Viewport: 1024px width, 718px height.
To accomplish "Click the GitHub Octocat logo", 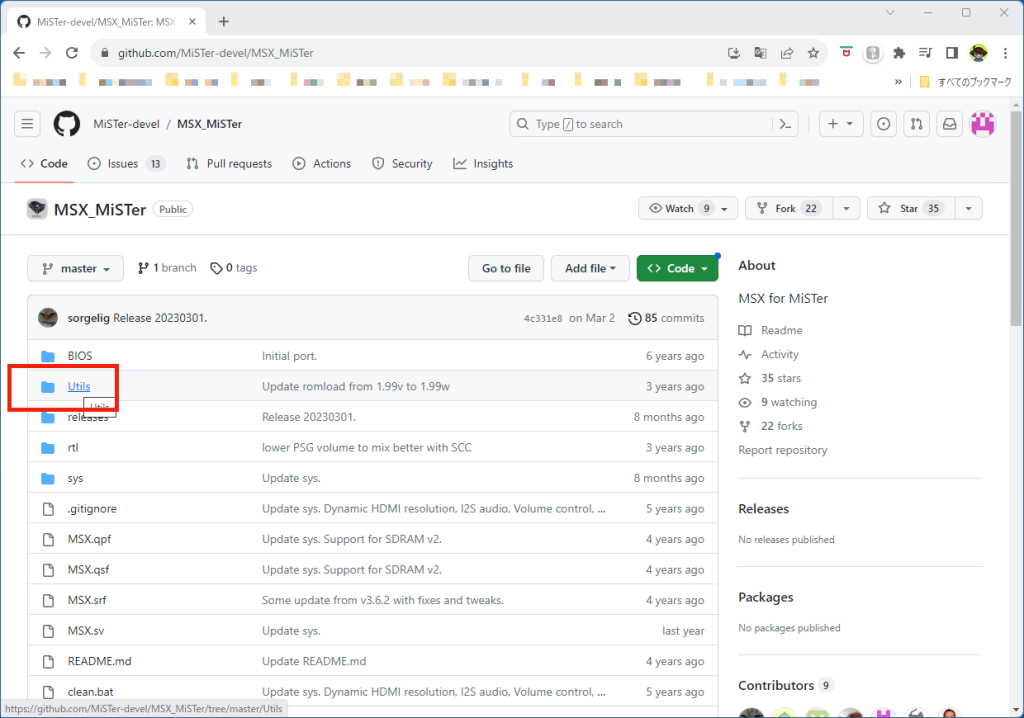I will pos(66,124).
